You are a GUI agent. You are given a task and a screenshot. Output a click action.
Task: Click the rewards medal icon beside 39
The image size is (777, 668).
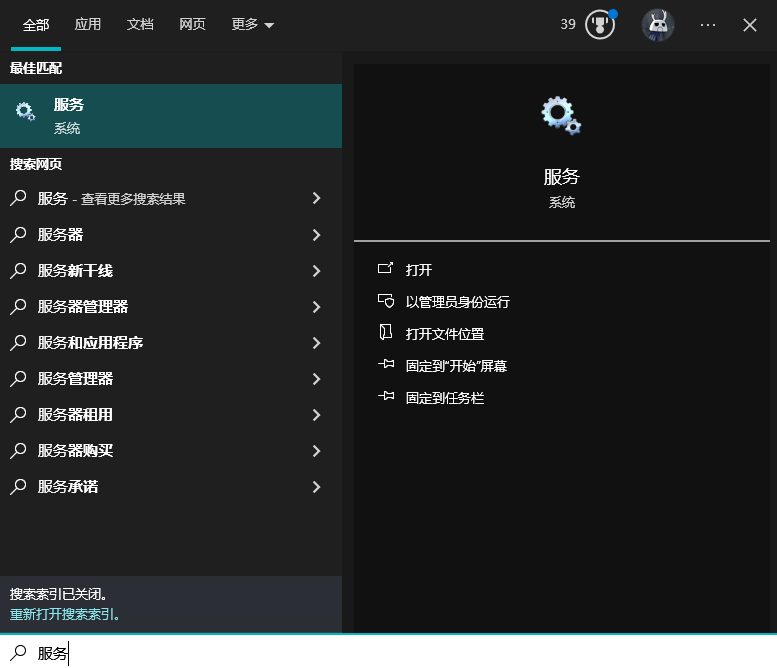point(599,25)
